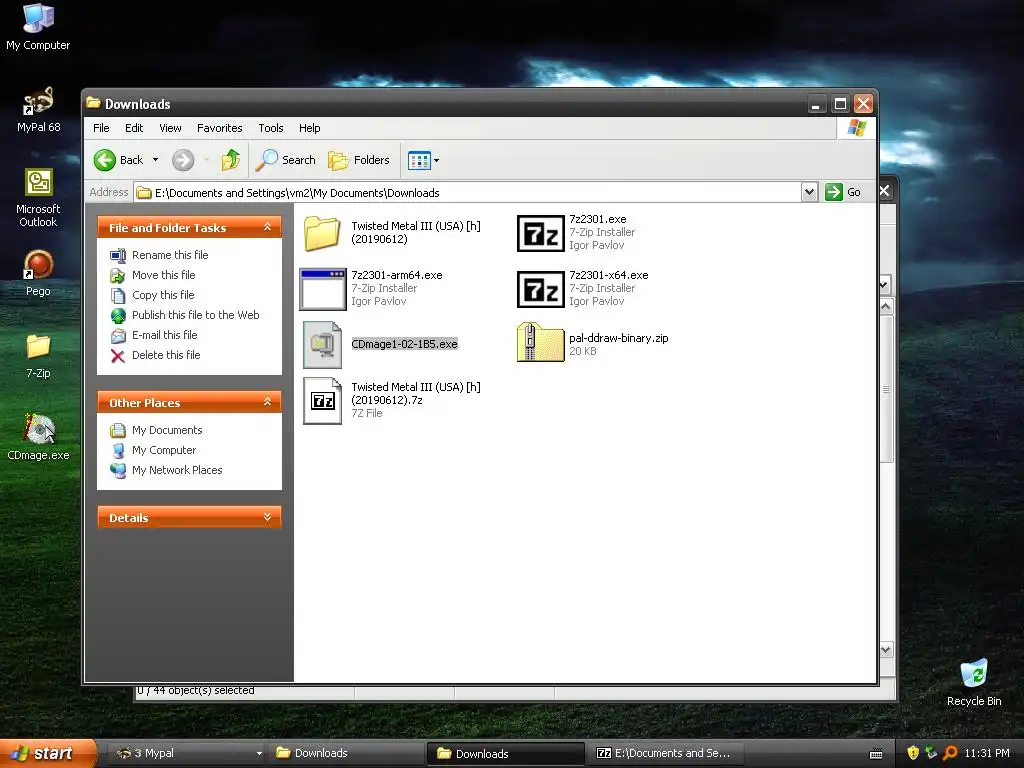Click Rename this file
The height and width of the screenshot is (768, 1024).
point(170,255)
